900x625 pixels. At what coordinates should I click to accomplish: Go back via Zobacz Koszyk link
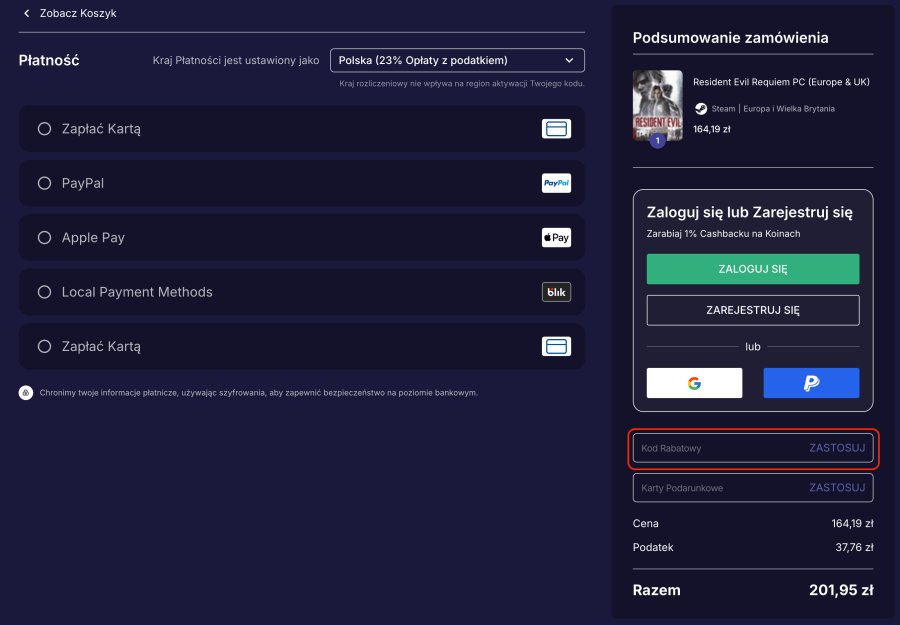78,13
